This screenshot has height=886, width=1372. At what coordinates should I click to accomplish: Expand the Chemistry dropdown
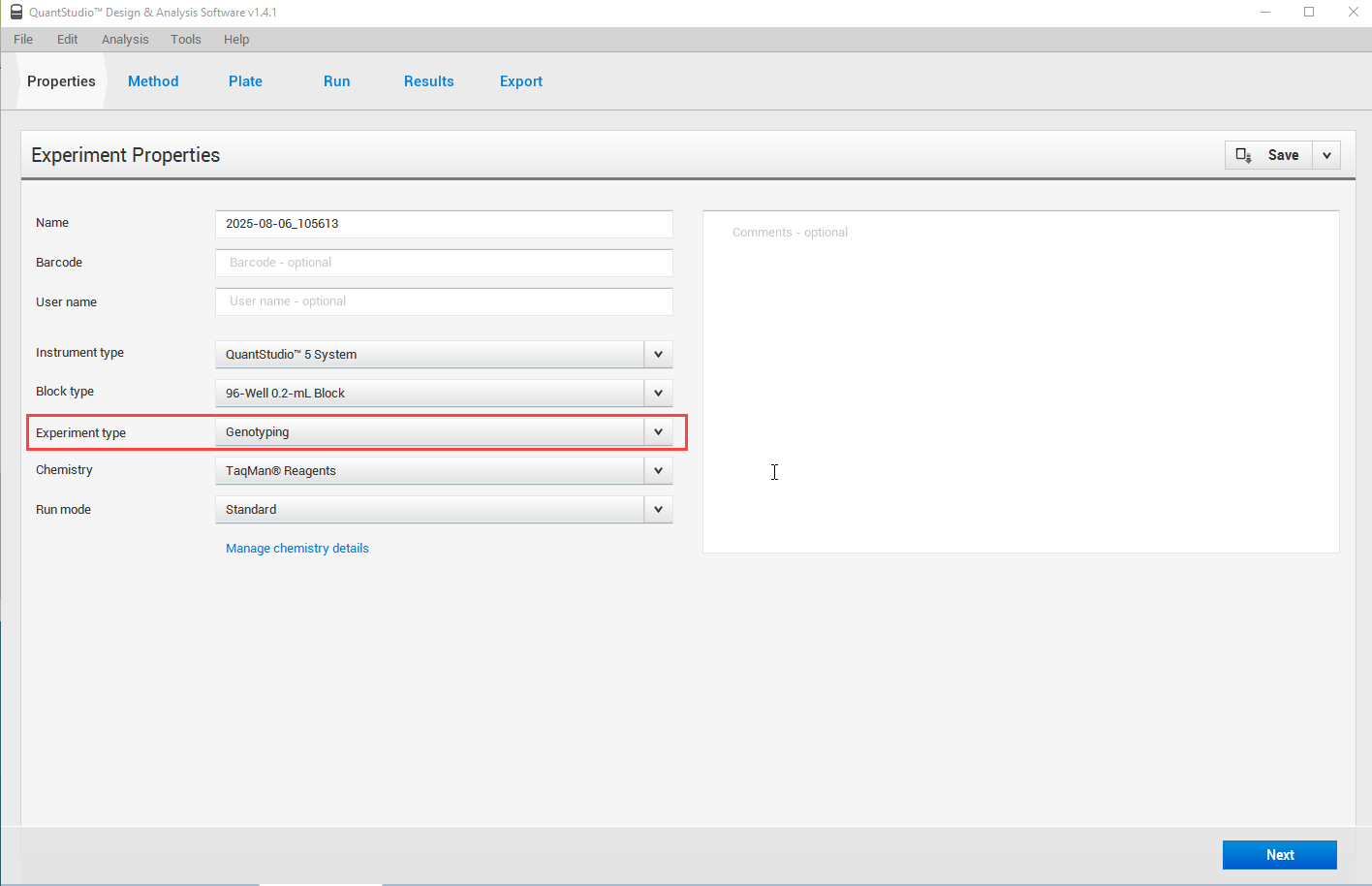pos(658,471)
